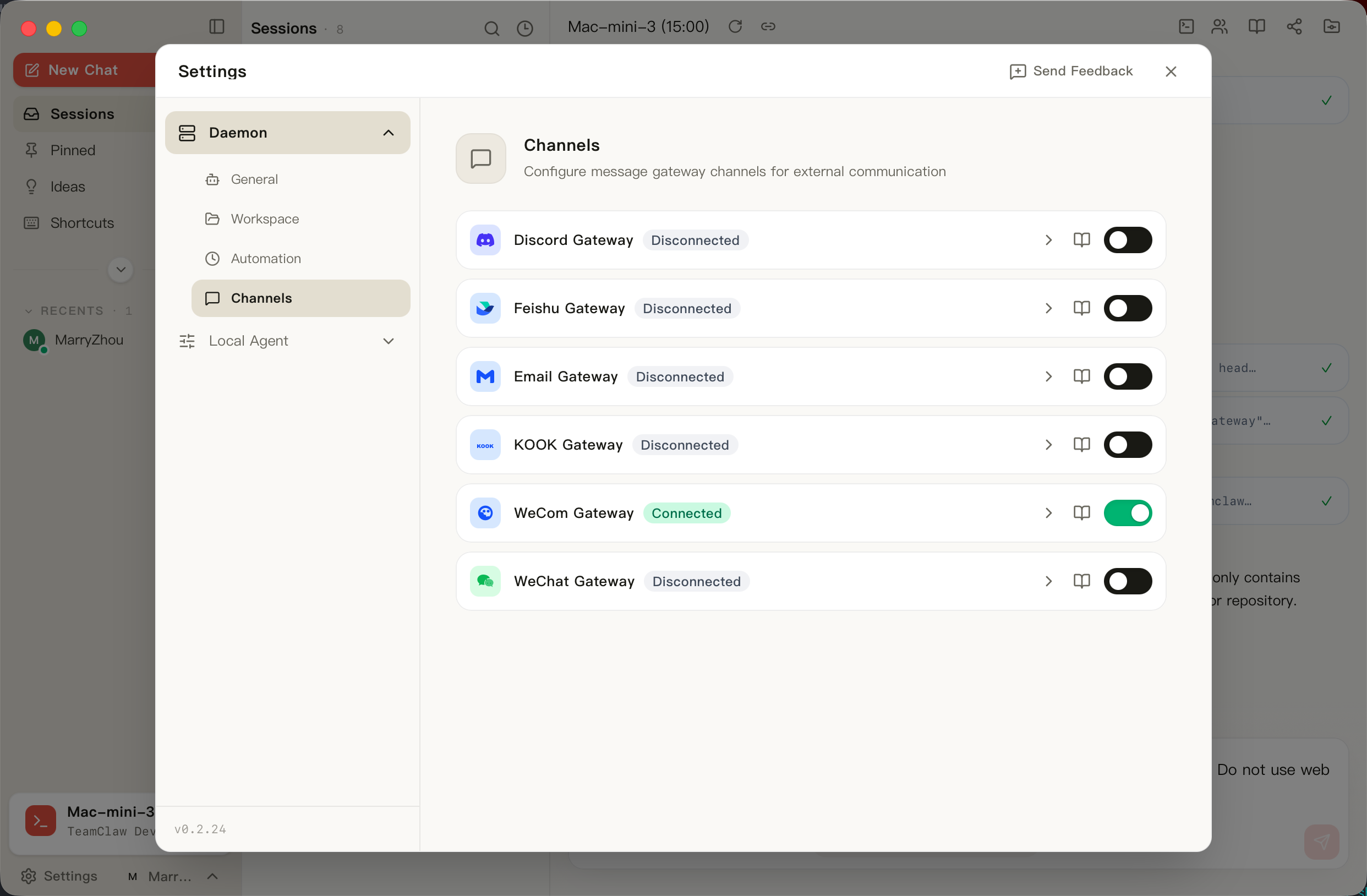Expand more sidebar items chevron button
The image size is (1367, 896).
[121, 270]
